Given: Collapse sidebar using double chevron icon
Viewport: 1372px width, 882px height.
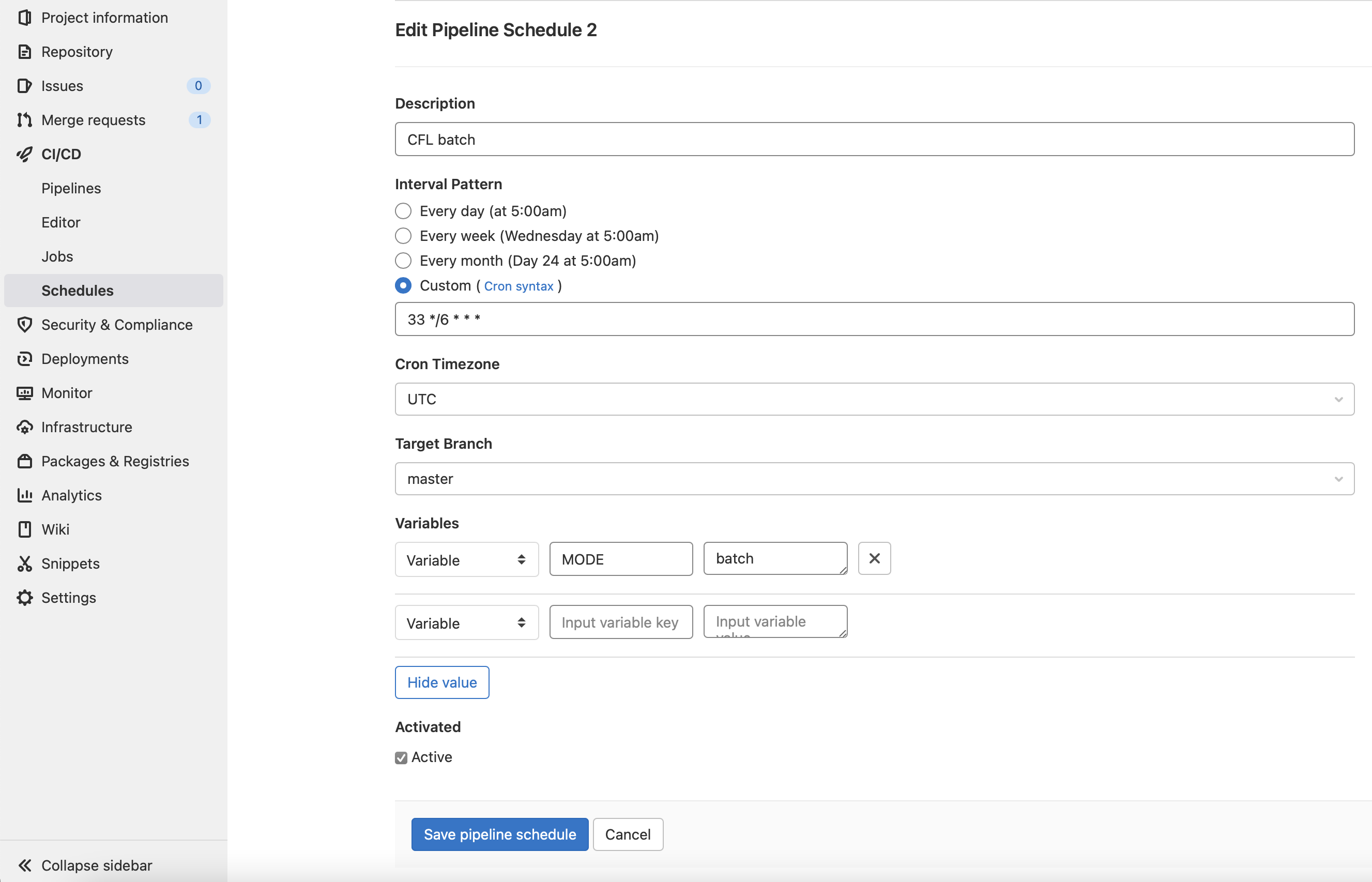Looking at the screenshot, I should point(24,865).
